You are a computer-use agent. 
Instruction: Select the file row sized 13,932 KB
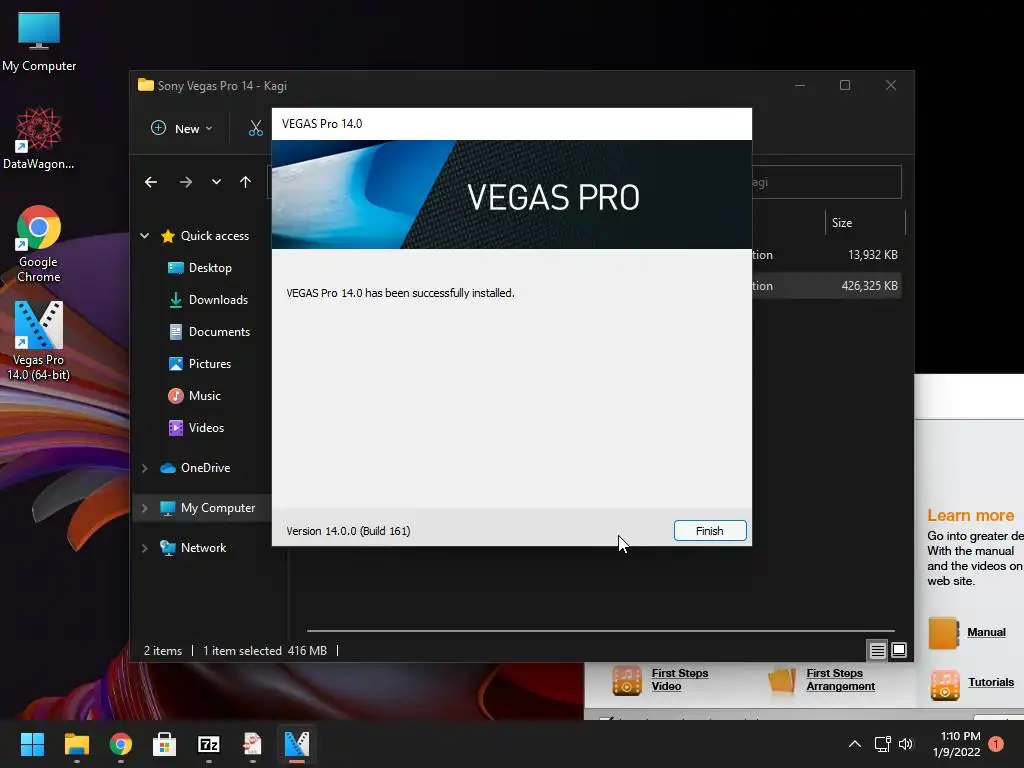[x=826, y=255]
